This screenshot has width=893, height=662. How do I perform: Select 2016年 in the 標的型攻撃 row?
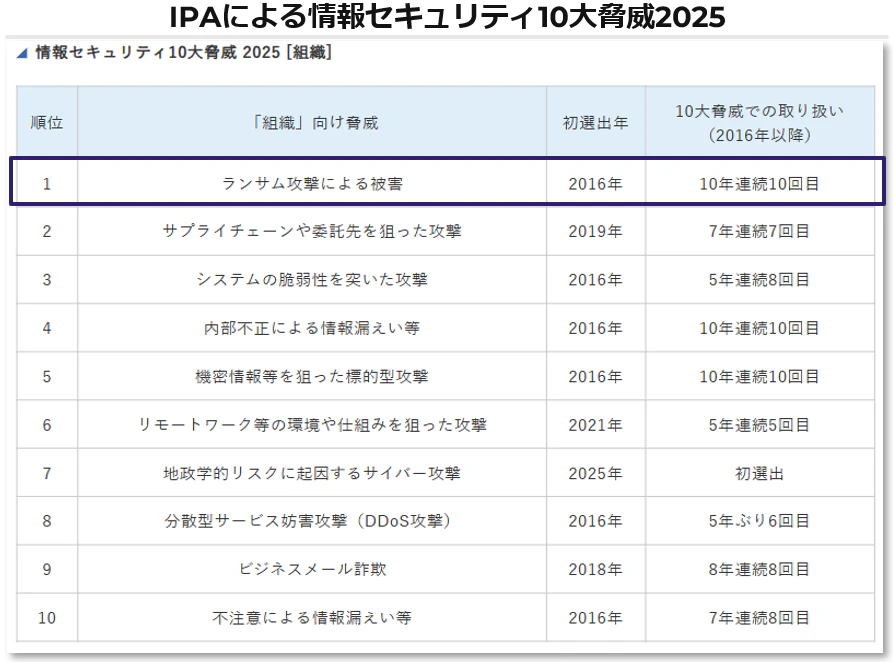pos(595,376)
